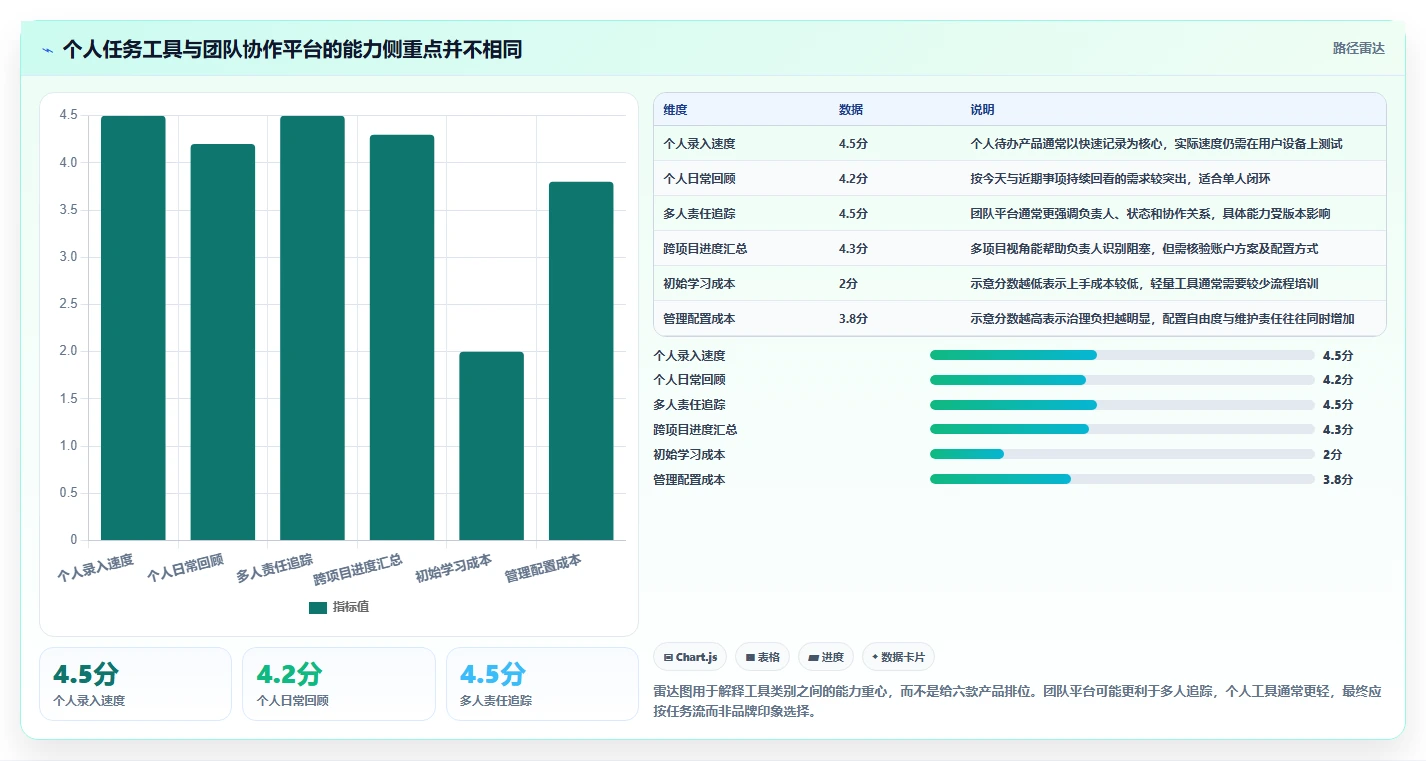Click the 初始学习成本 progress bar
The width and height of the screenshot is (1426, 761).
coord(1122,454)
